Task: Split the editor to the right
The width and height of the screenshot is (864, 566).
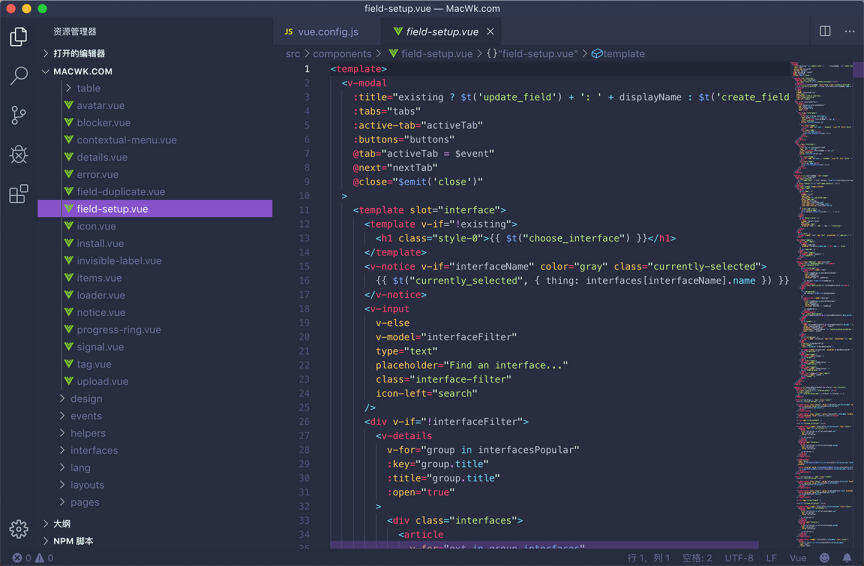Action: click(825, 32)
